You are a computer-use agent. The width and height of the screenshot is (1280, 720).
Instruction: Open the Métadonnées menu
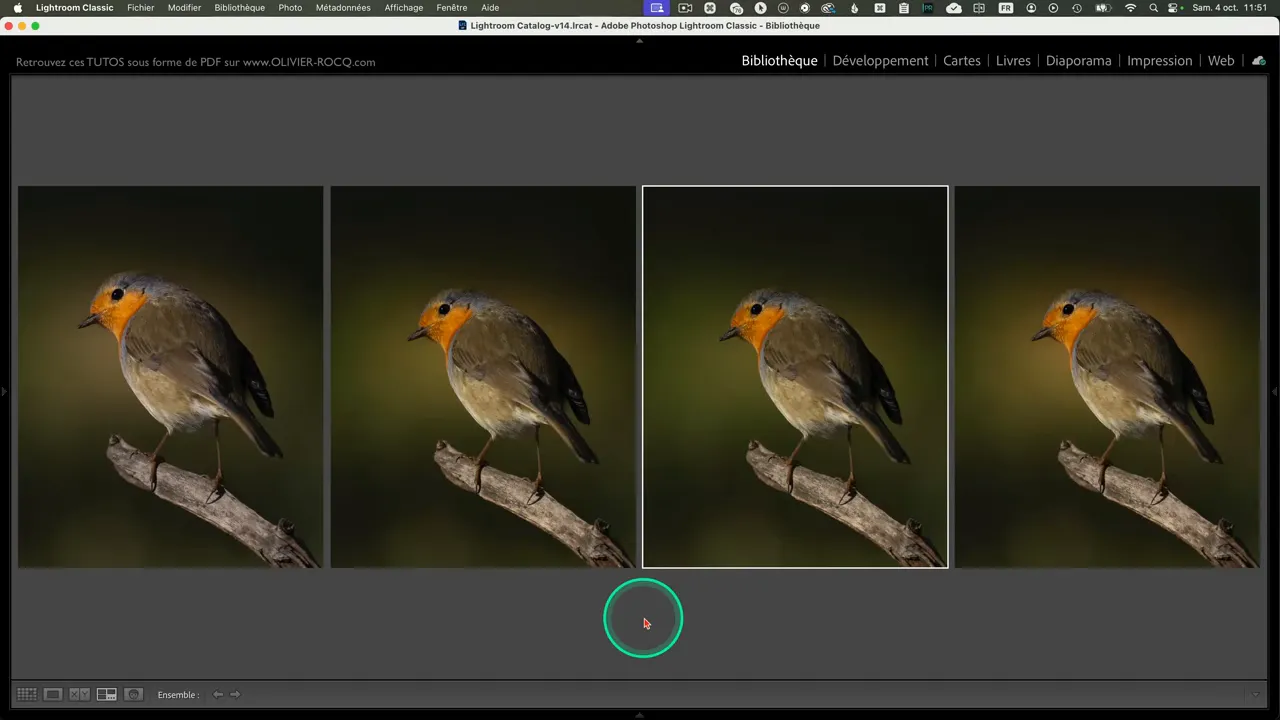342,8
